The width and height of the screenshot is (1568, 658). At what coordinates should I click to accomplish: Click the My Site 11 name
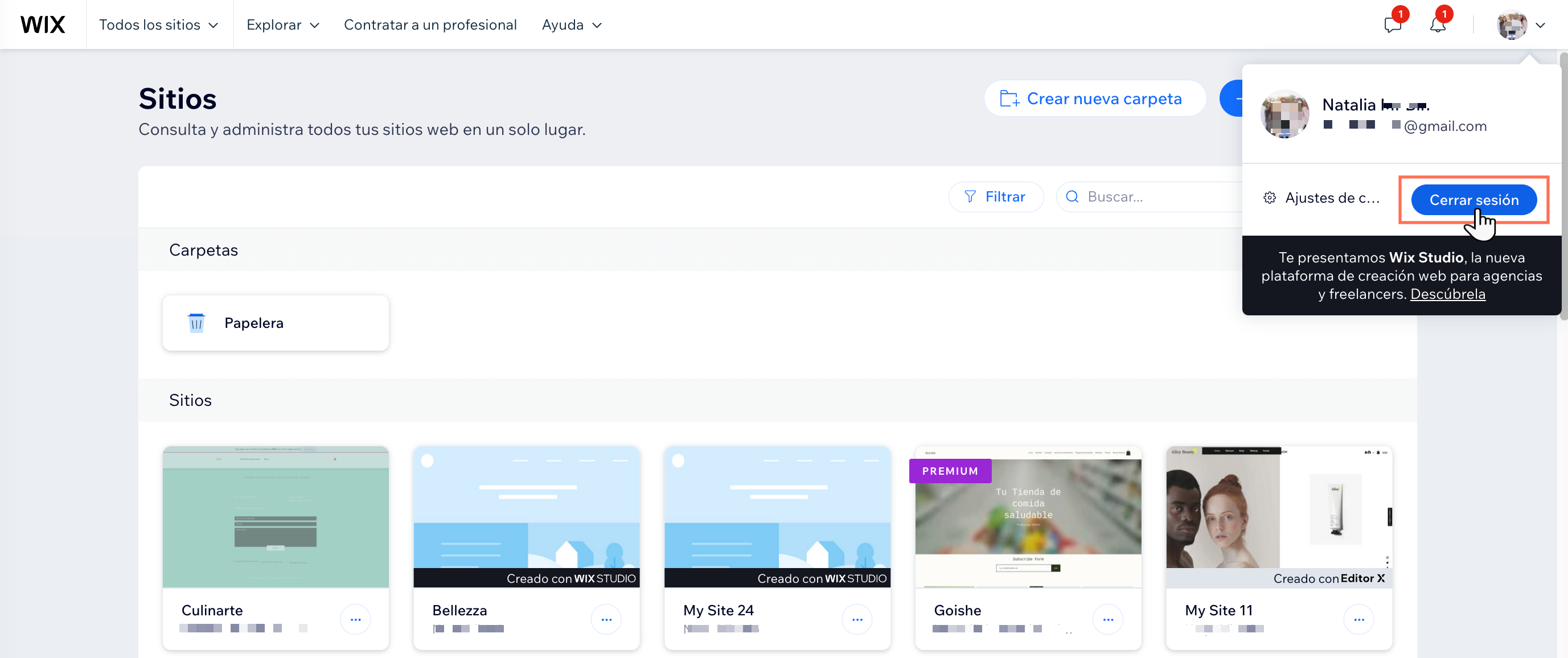1218,610
